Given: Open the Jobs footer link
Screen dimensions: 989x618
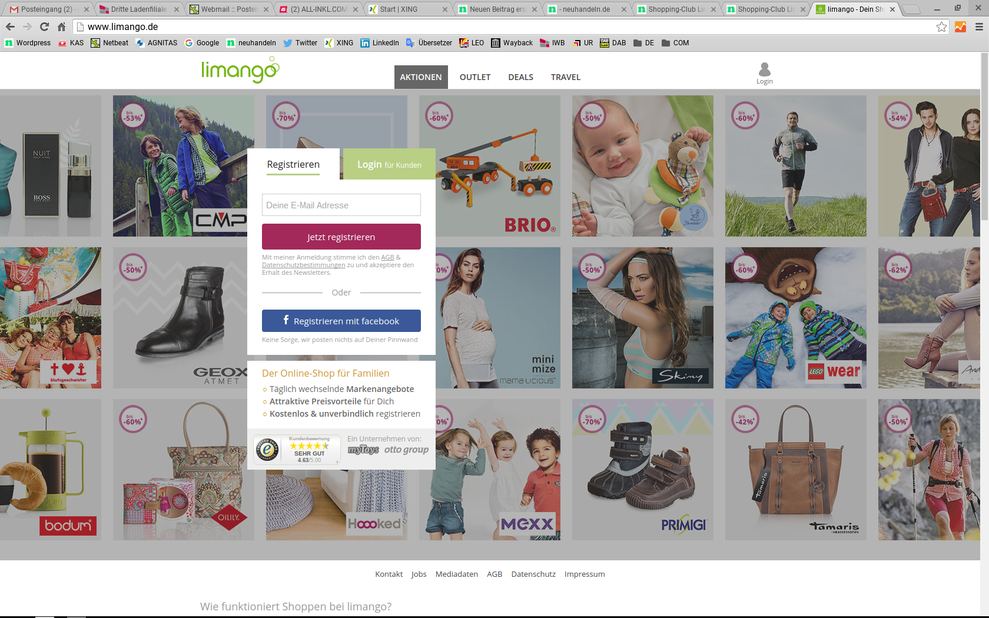Looking at the screenshot, I should coord(419,574).
